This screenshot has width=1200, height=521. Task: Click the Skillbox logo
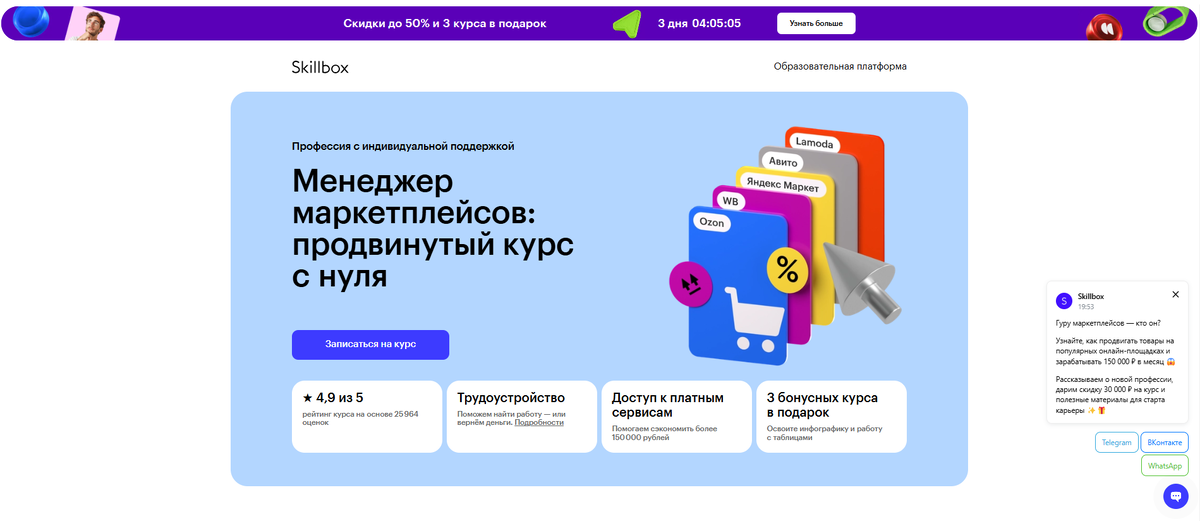(x=320, y=67)
